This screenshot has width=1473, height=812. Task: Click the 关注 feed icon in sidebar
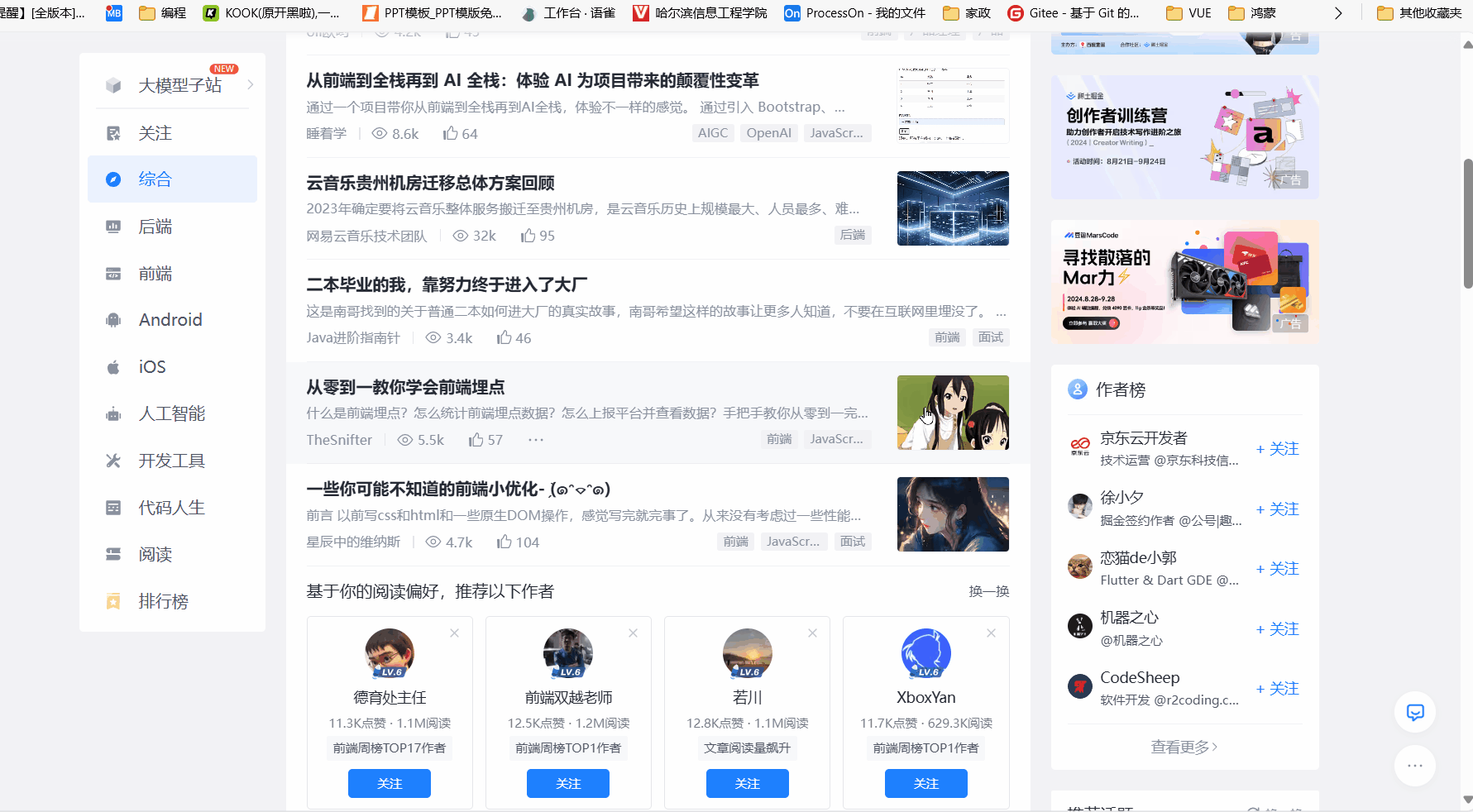[x=112, y=132]
